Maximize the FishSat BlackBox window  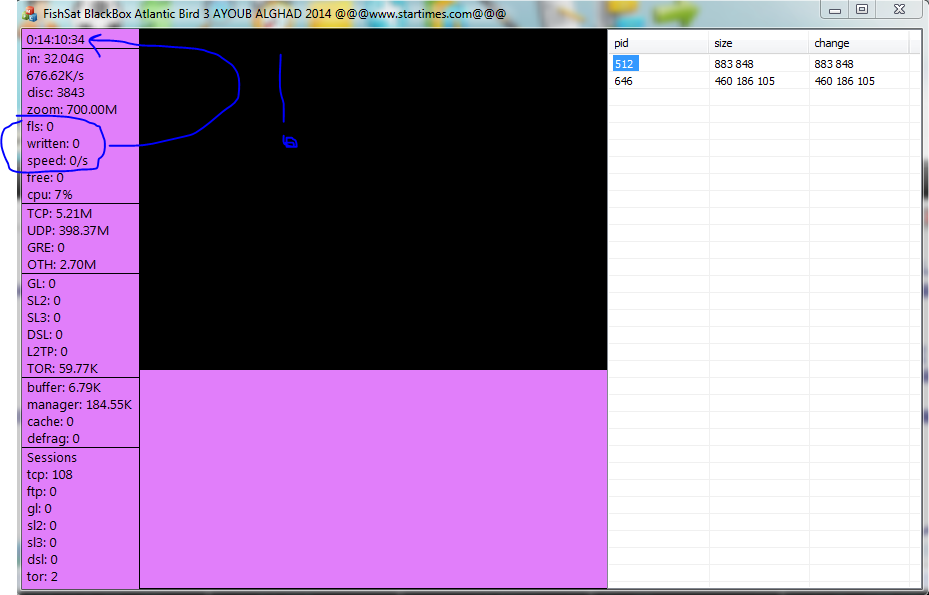point(862,9)
